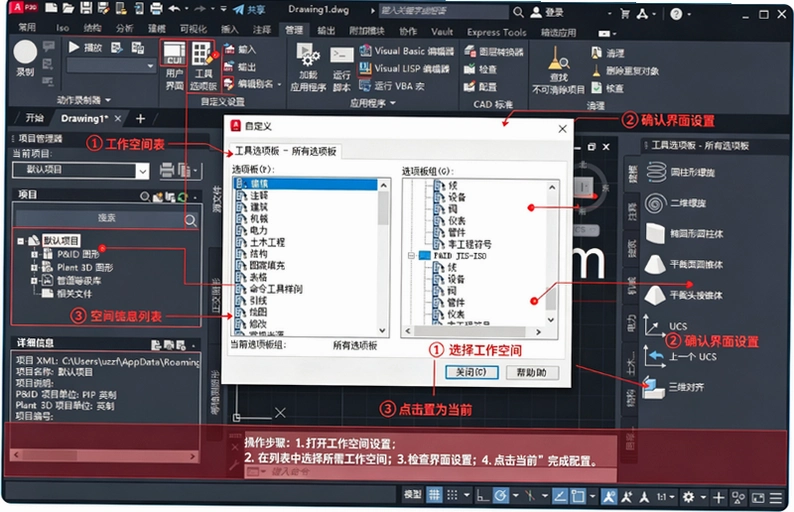
Task: Switch to the 输出 ribbon tab
Action: [x=326, y=31]
